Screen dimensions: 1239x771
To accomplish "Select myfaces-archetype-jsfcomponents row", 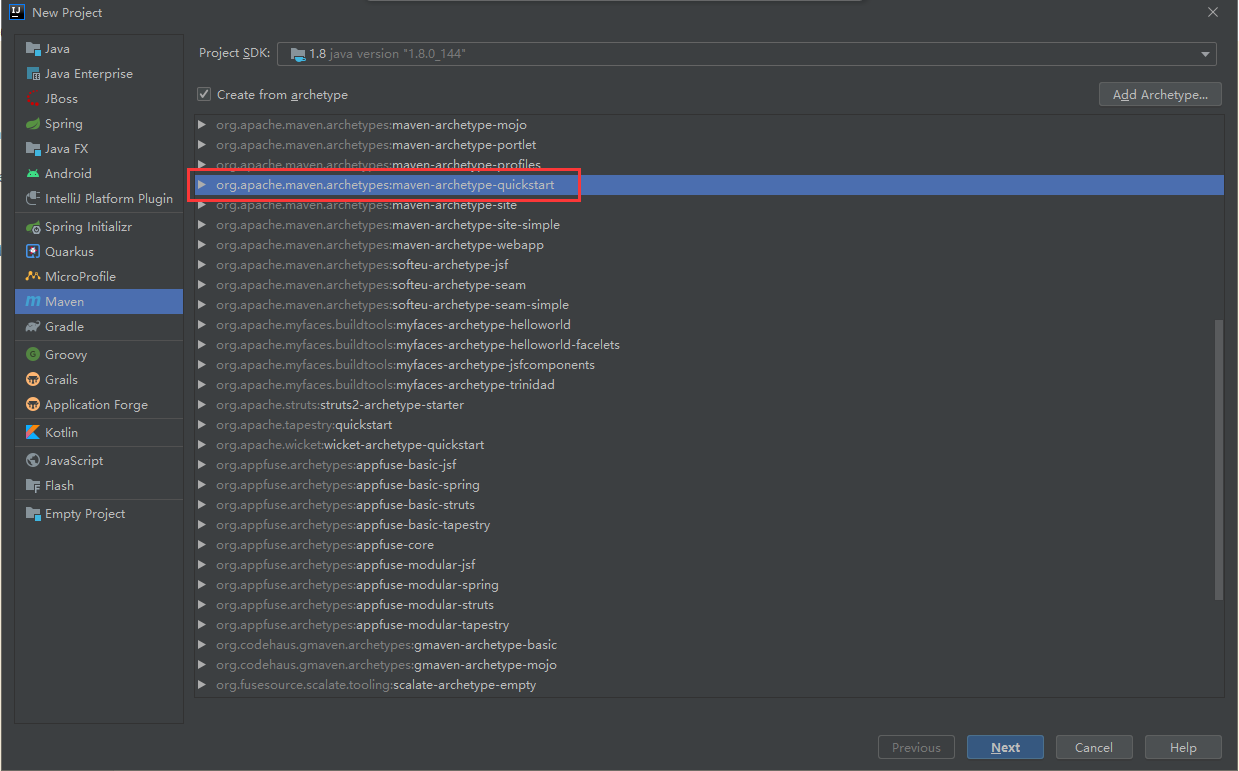I will tap(709, 365).
